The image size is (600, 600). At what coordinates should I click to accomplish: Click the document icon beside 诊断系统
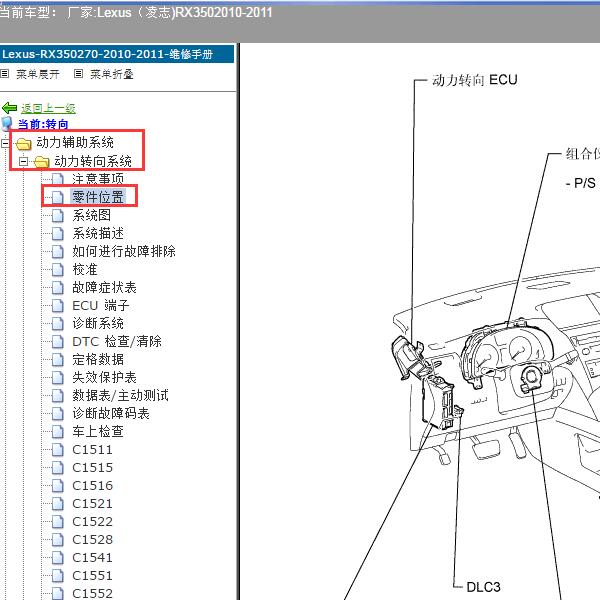(57, 323)
